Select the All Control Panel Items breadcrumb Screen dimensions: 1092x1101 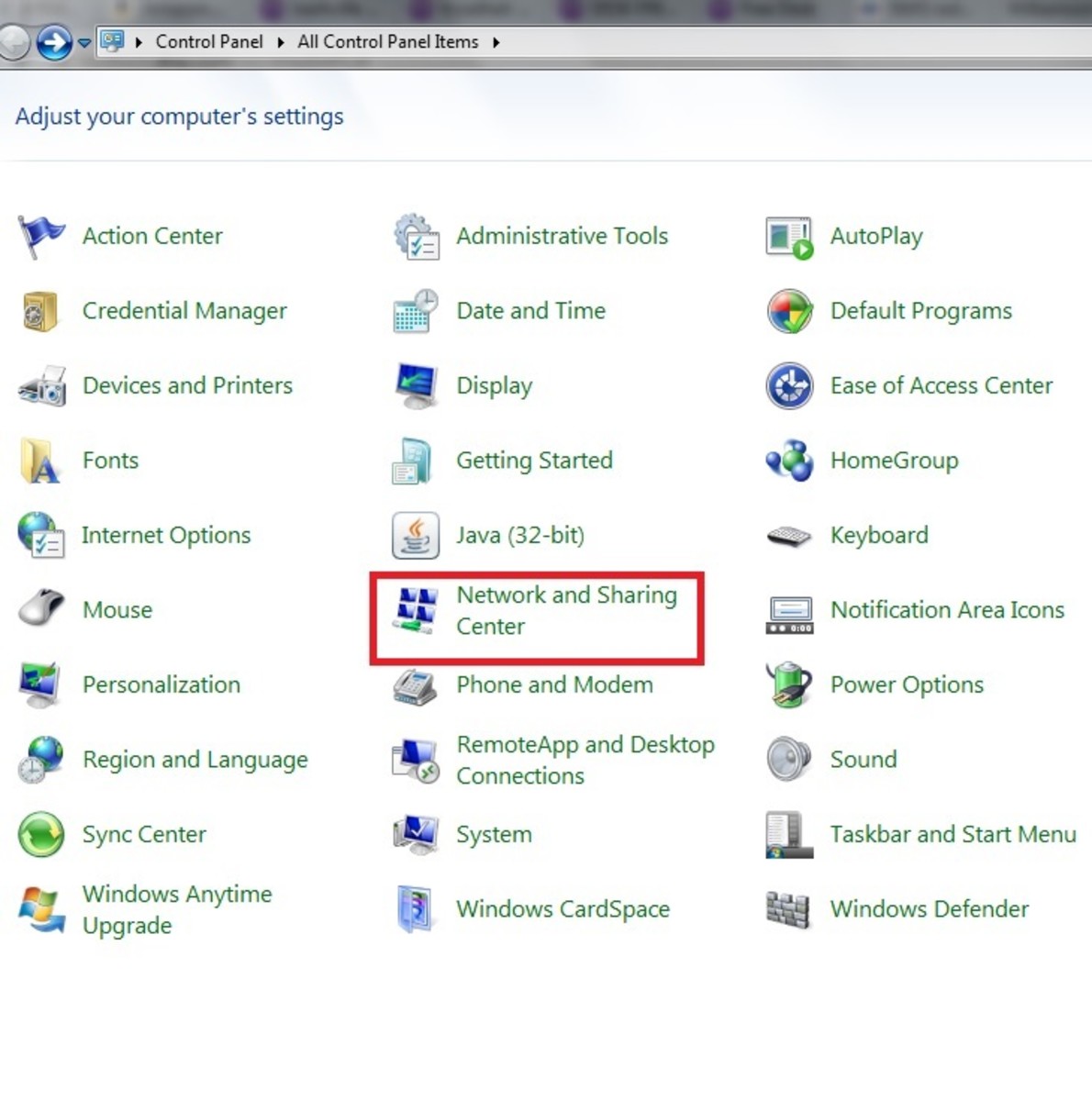pyautogui.click(x=387, y=42)
